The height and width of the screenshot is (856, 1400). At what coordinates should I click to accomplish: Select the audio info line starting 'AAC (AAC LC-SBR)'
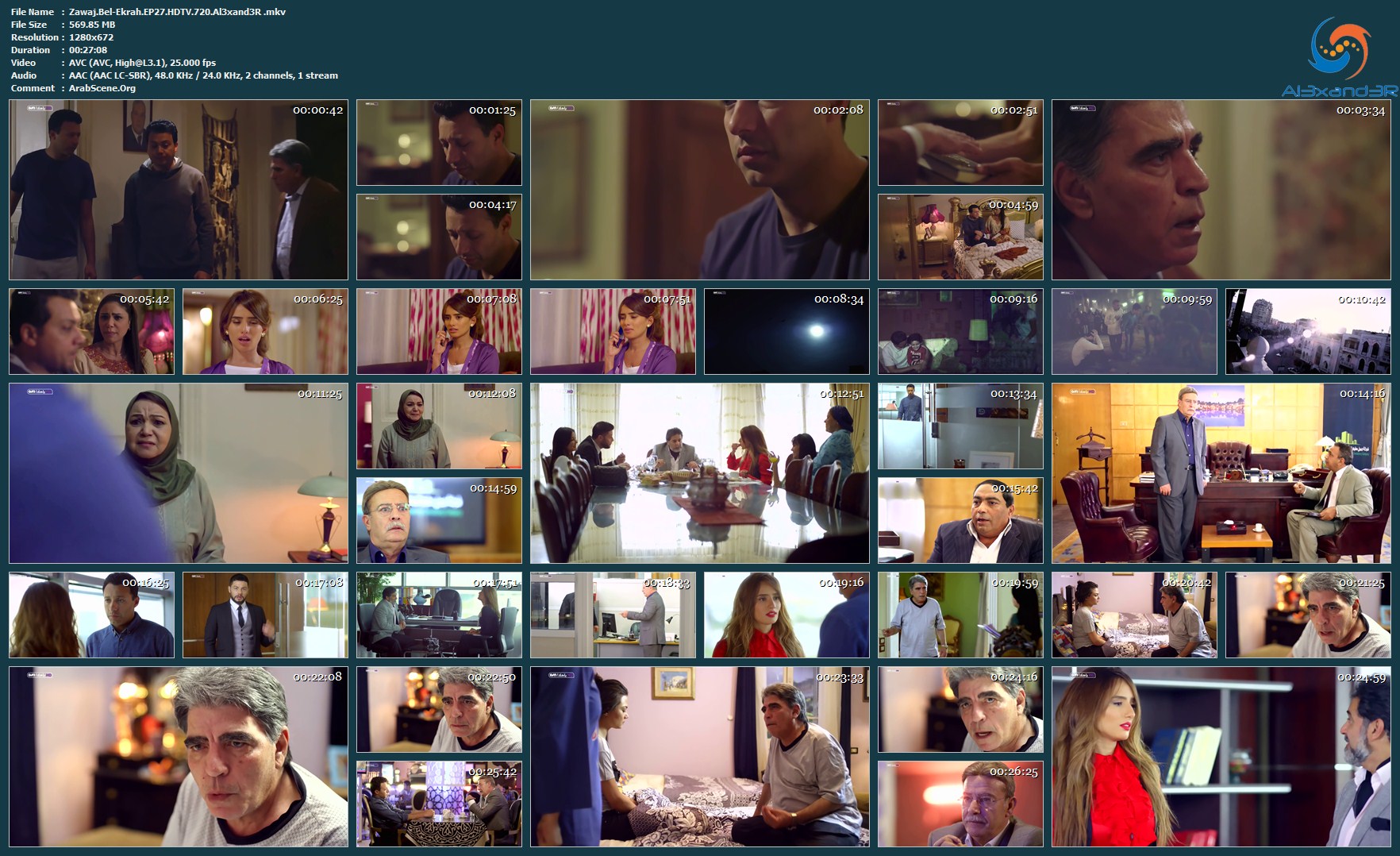[203, 75]
